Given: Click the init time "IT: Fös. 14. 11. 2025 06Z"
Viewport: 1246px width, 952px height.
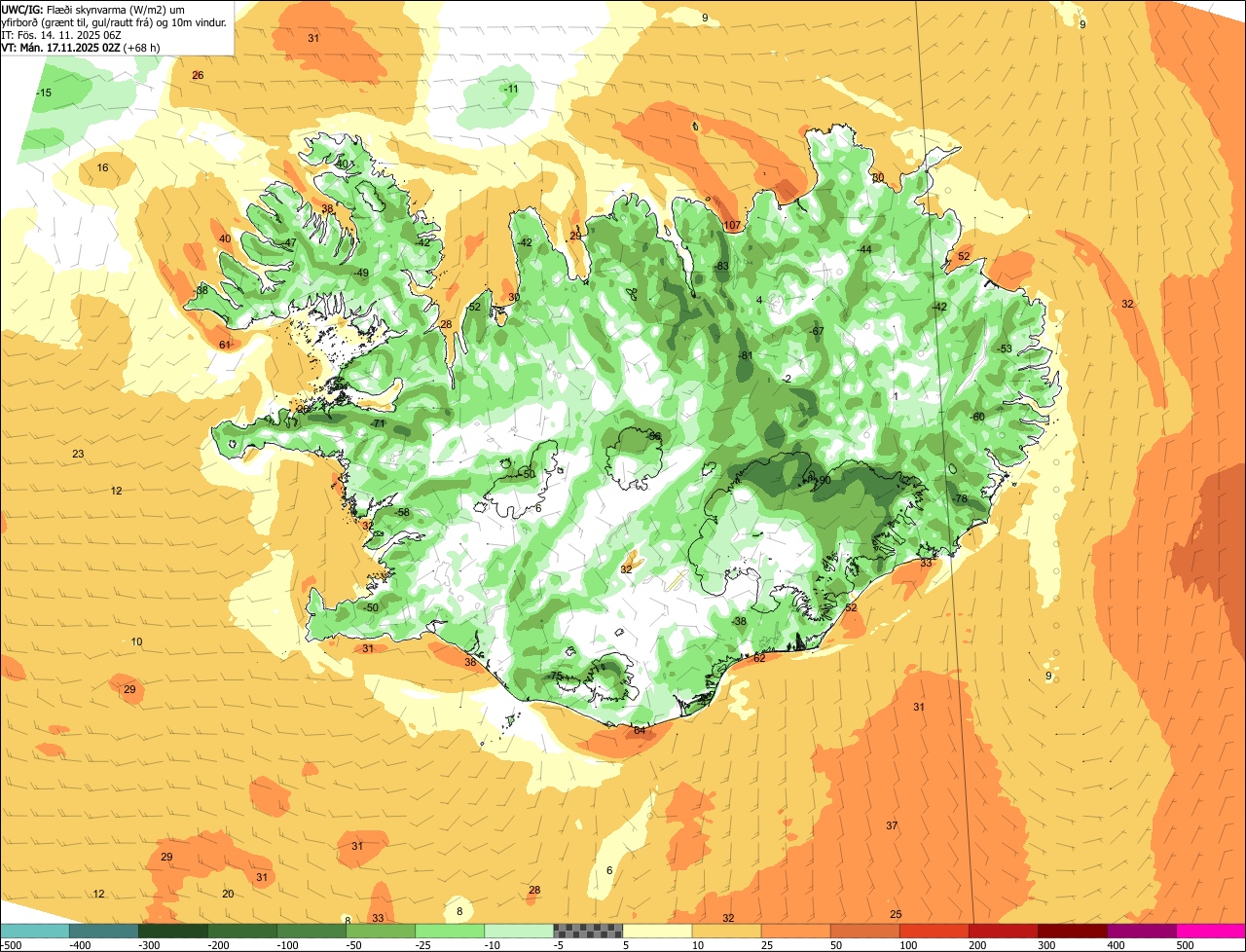Looking at the screenshot, I should pos(60,34).
